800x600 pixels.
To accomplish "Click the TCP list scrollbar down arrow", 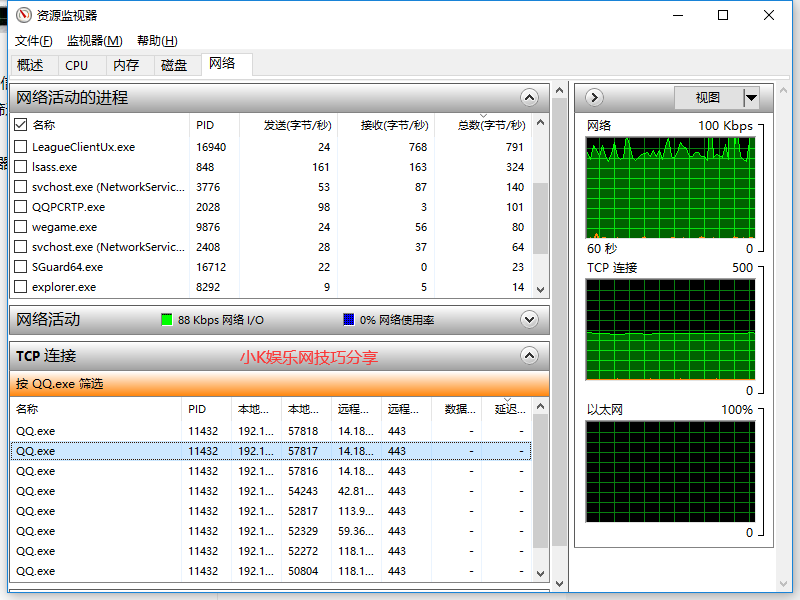I will [540, 573].
